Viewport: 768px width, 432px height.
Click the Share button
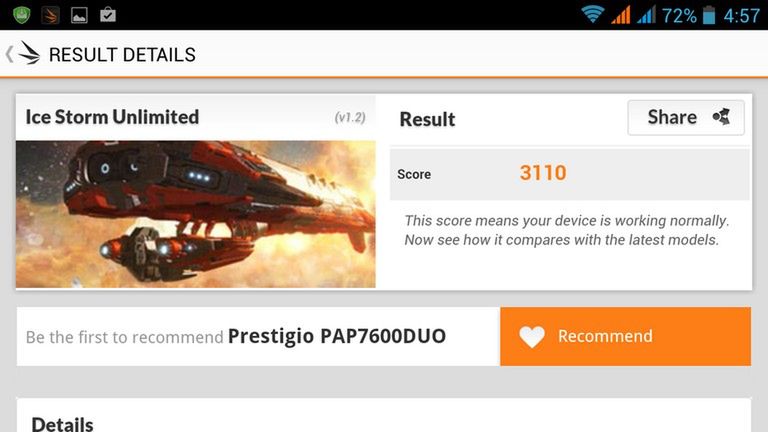tap(686, 118)
